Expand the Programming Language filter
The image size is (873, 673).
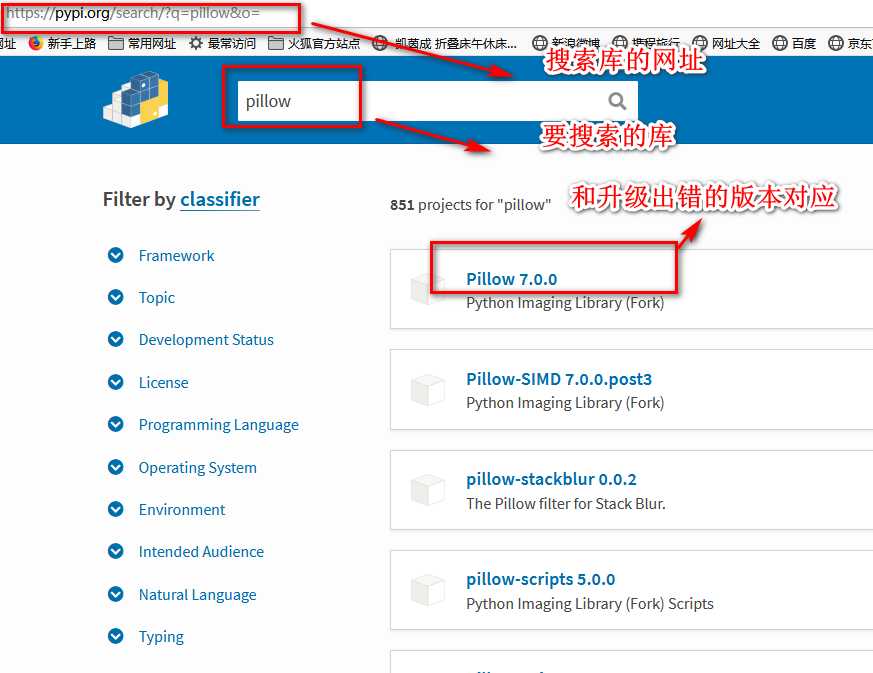point(203,425)
